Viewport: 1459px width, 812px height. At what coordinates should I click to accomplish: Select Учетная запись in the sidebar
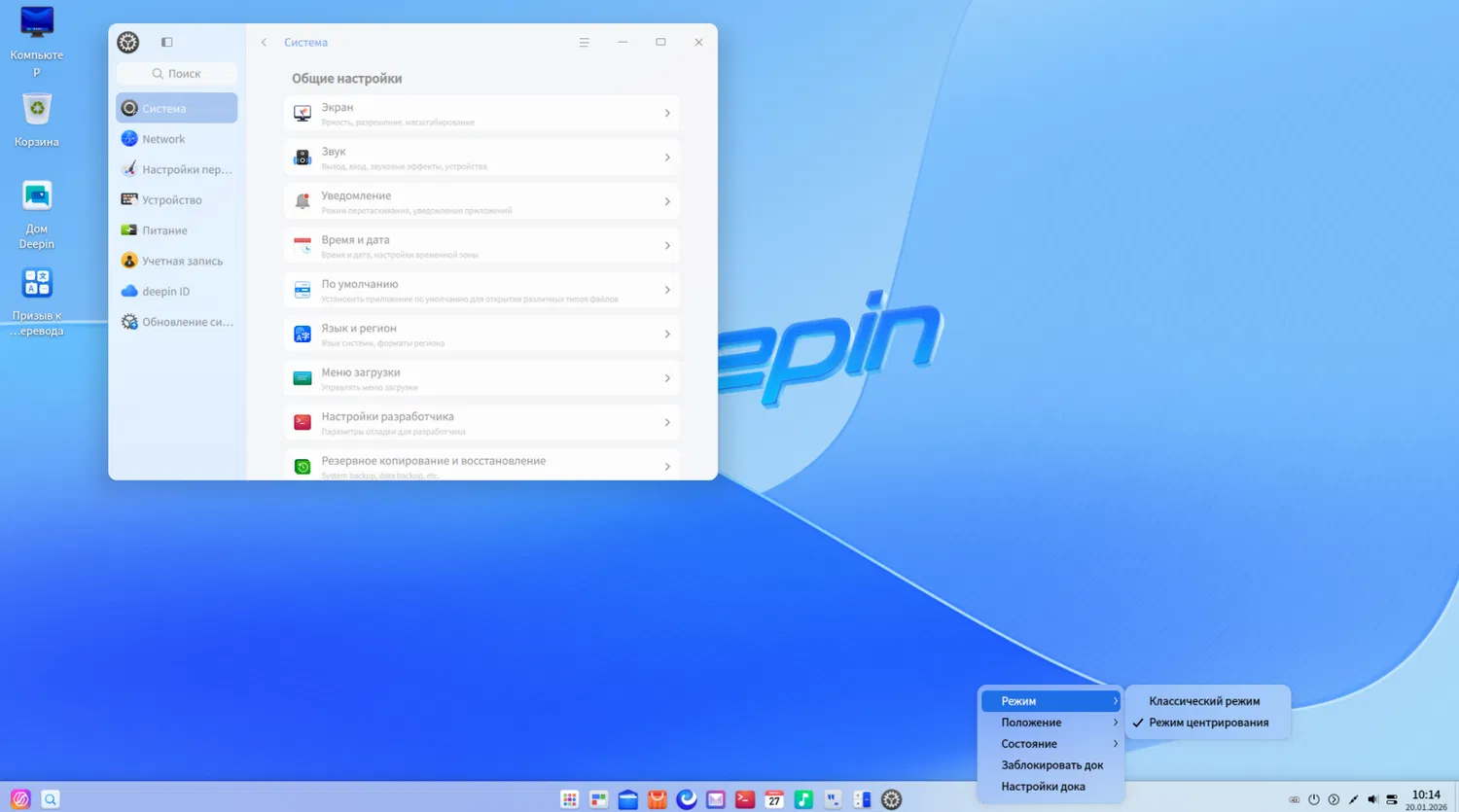[x=176, y=261]
